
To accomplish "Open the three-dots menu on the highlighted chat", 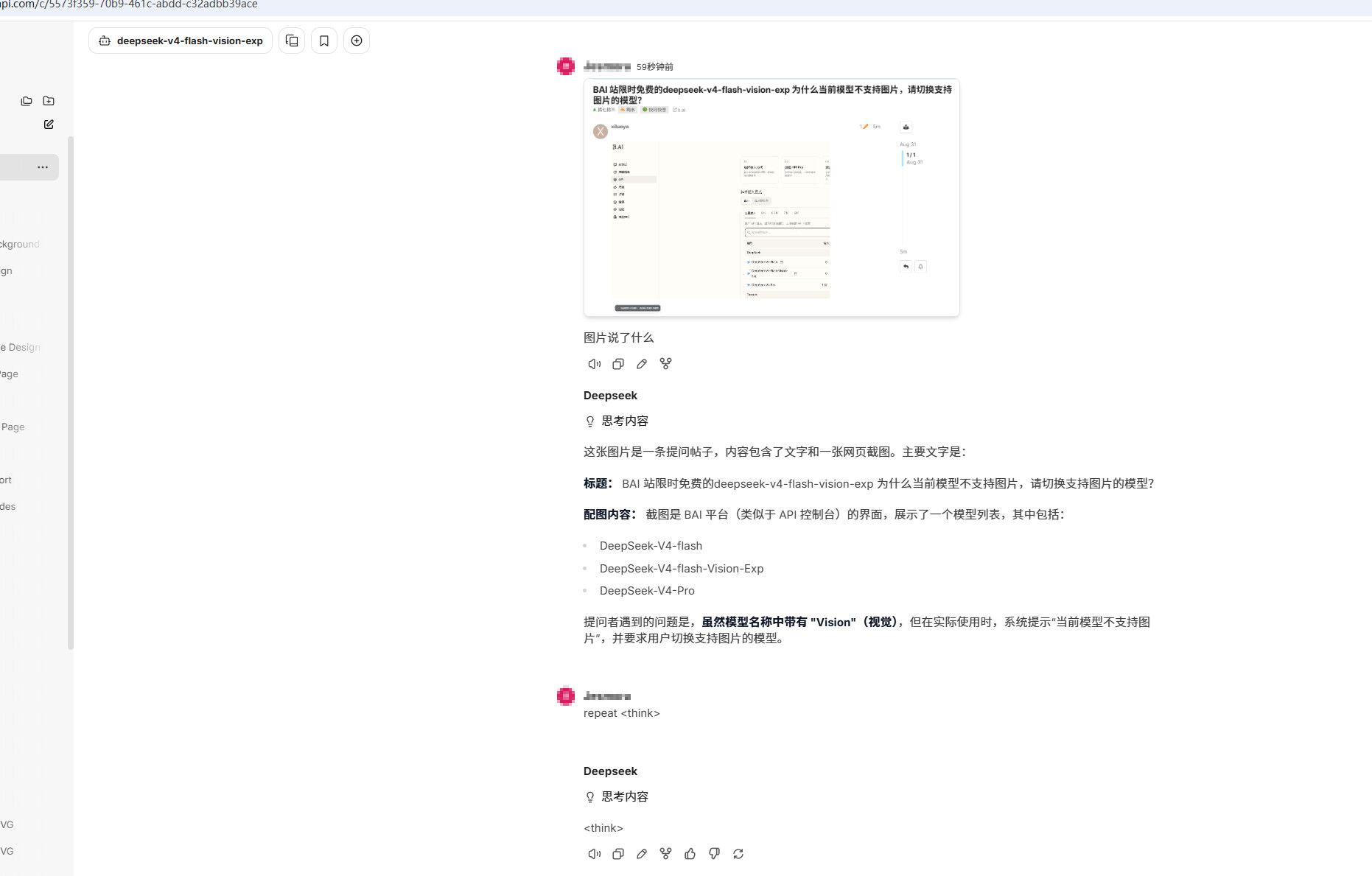I will coord(43,167).
